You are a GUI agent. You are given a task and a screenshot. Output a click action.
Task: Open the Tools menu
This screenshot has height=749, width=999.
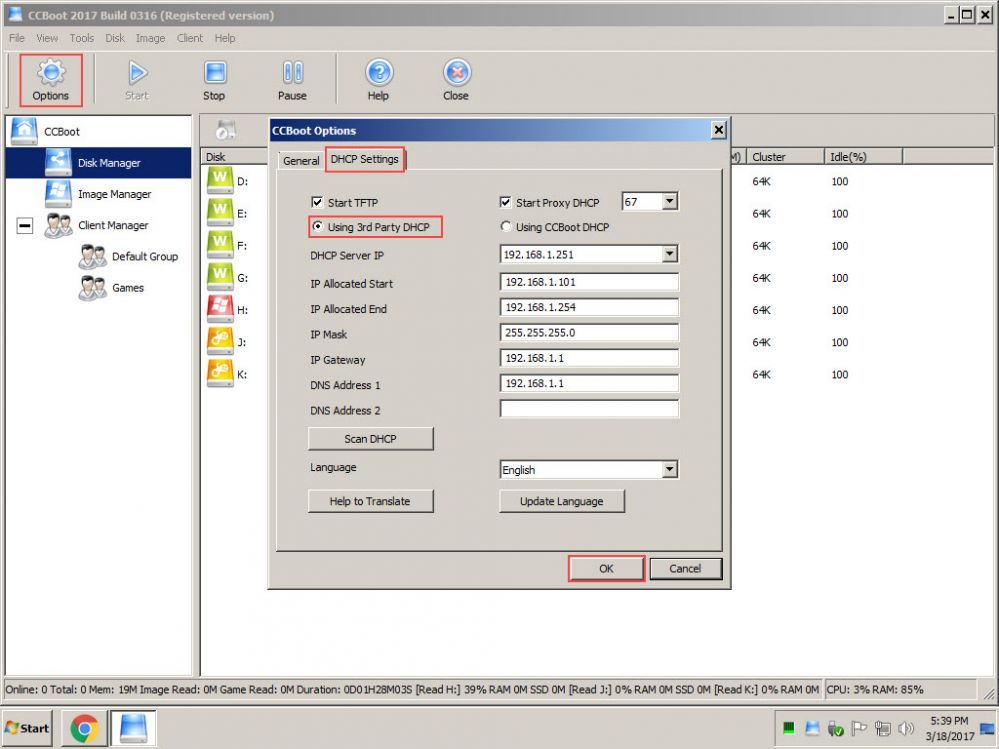pyautogui.click(x=82, y=38)
